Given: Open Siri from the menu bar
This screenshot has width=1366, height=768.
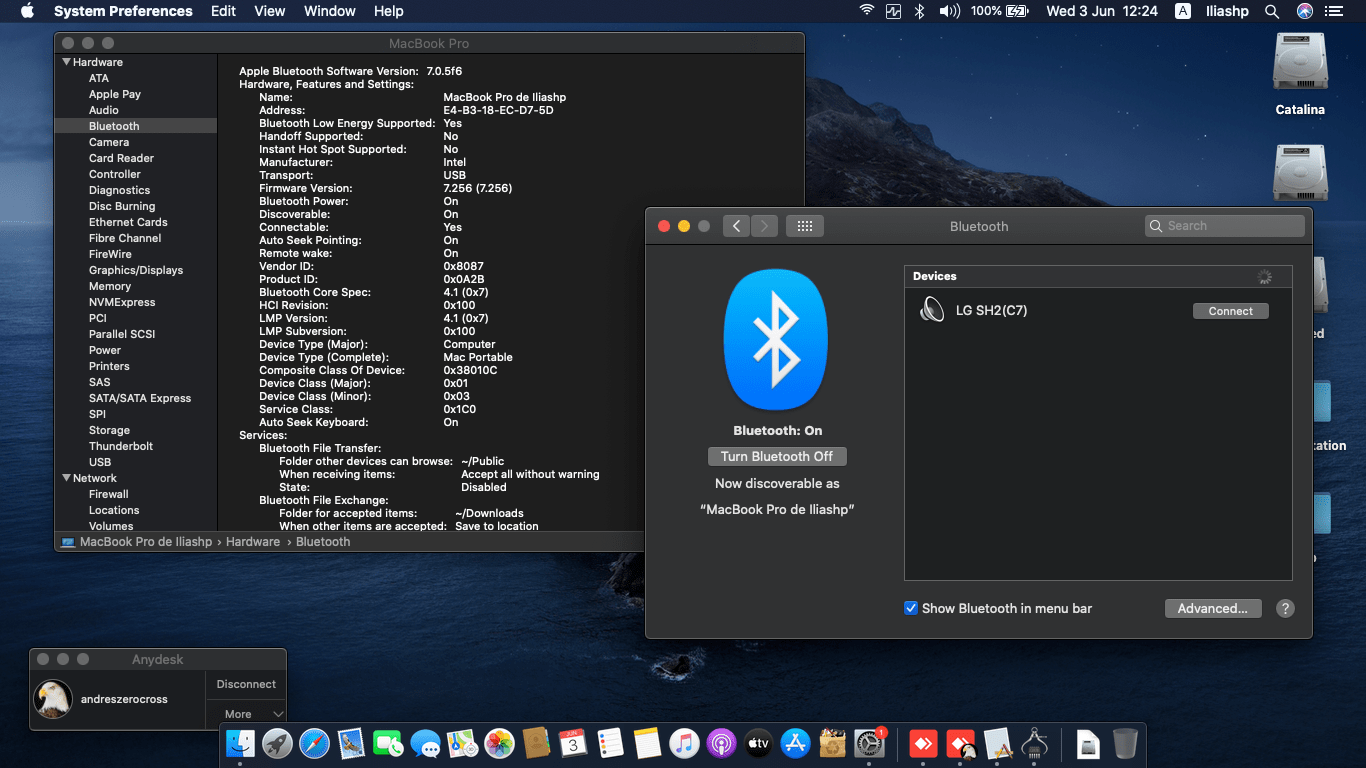Looking at the screenshot, I should click(x=1304, y=11).
